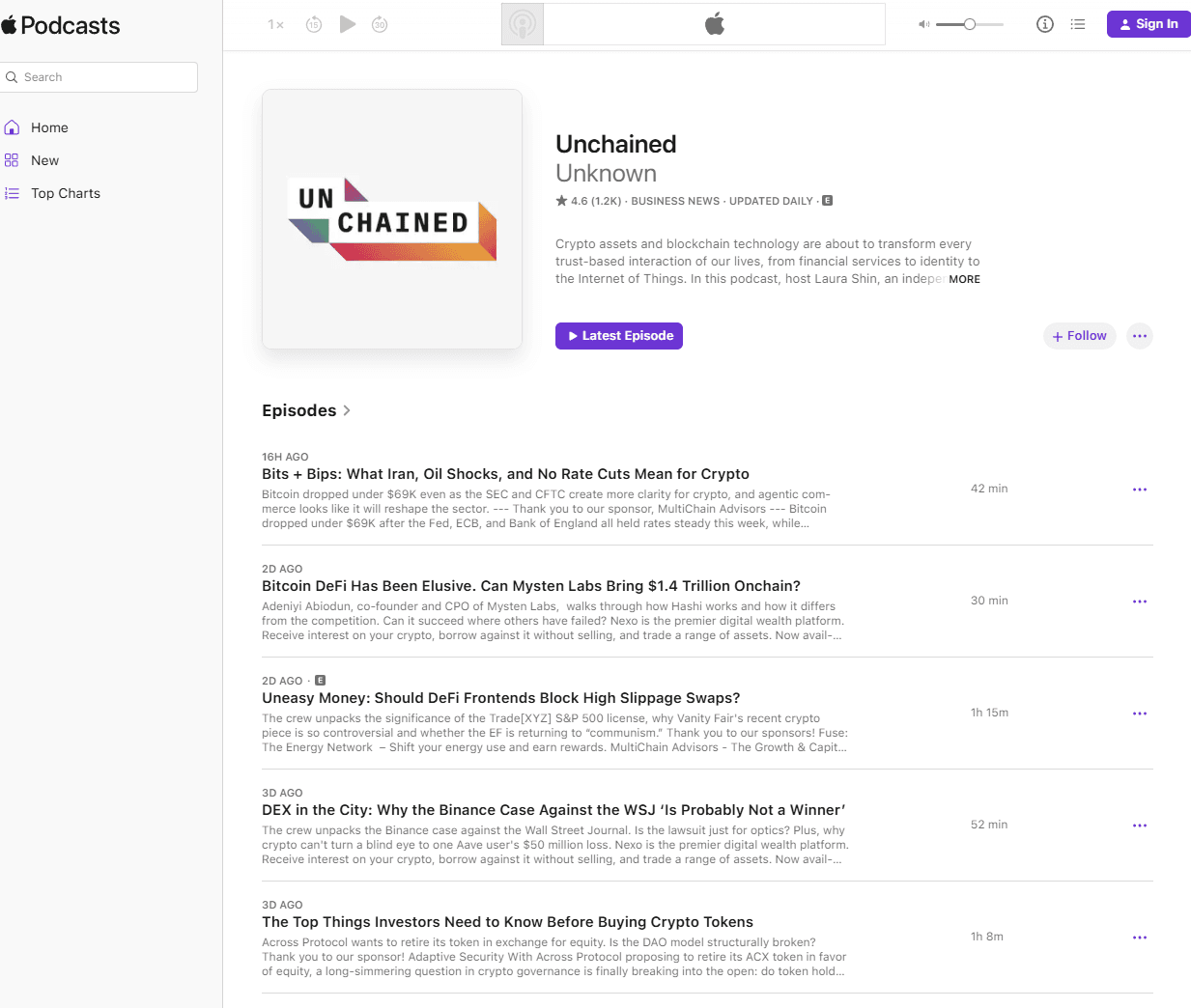Click the play button in the top player
This screenshot has height=1008, width=1191.
348,24
